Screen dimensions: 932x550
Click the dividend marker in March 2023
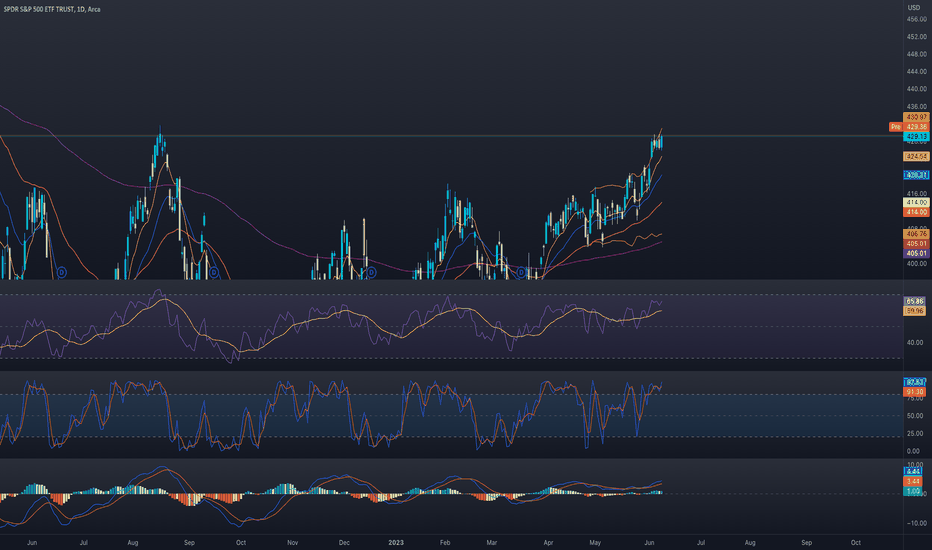pyautogui.click(x=522, y=273)
